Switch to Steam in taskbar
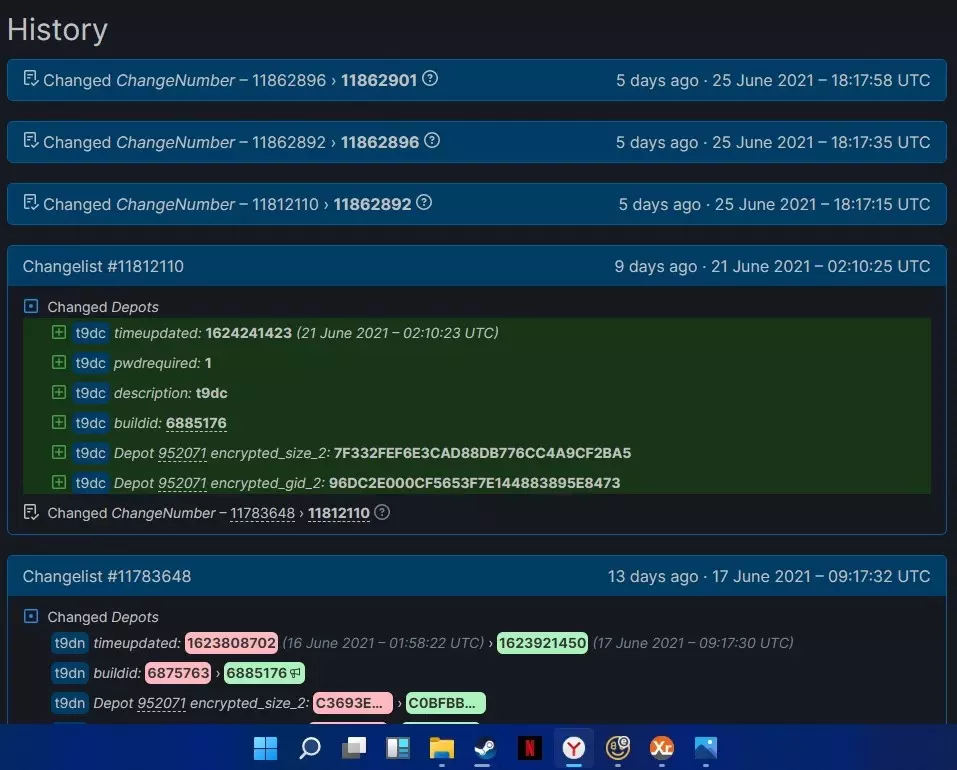Screen dimensions: 957x770 pyautogui.click(x=485, y=747)
